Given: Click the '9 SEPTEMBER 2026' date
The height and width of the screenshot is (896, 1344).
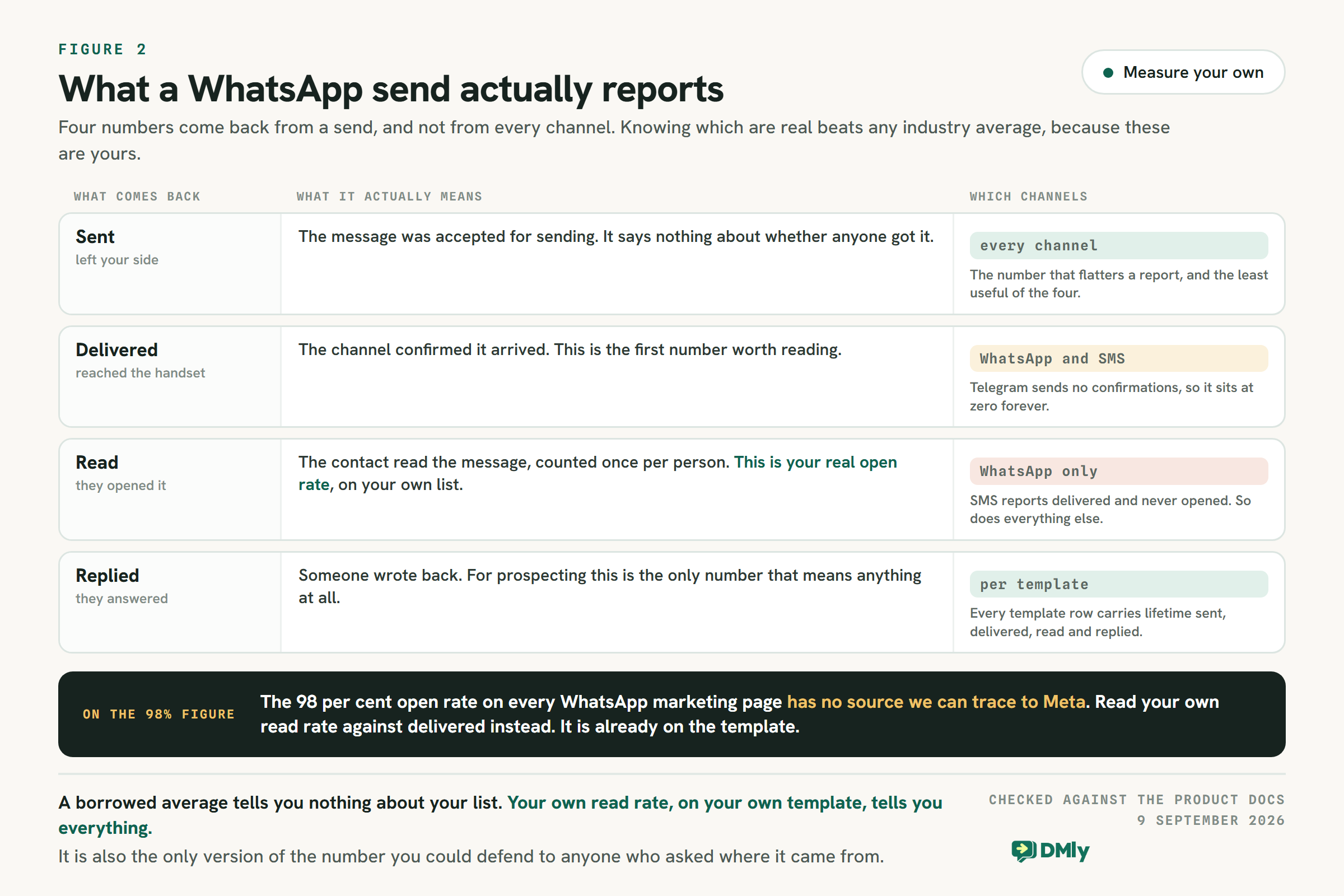Looking at the screenshot, I should pos(1211,820).
